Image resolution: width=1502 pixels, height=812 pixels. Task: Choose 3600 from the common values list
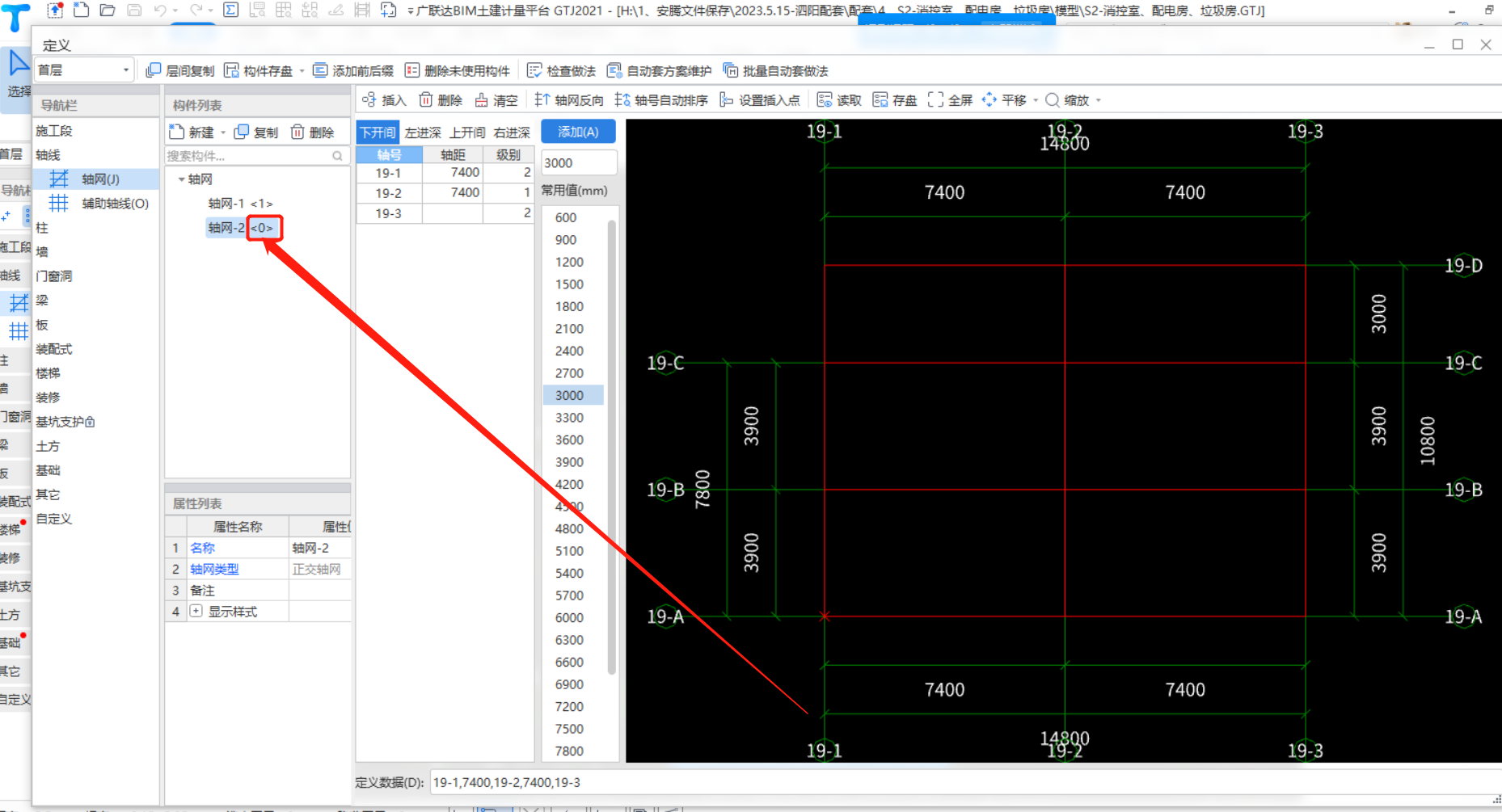point(569,440)
